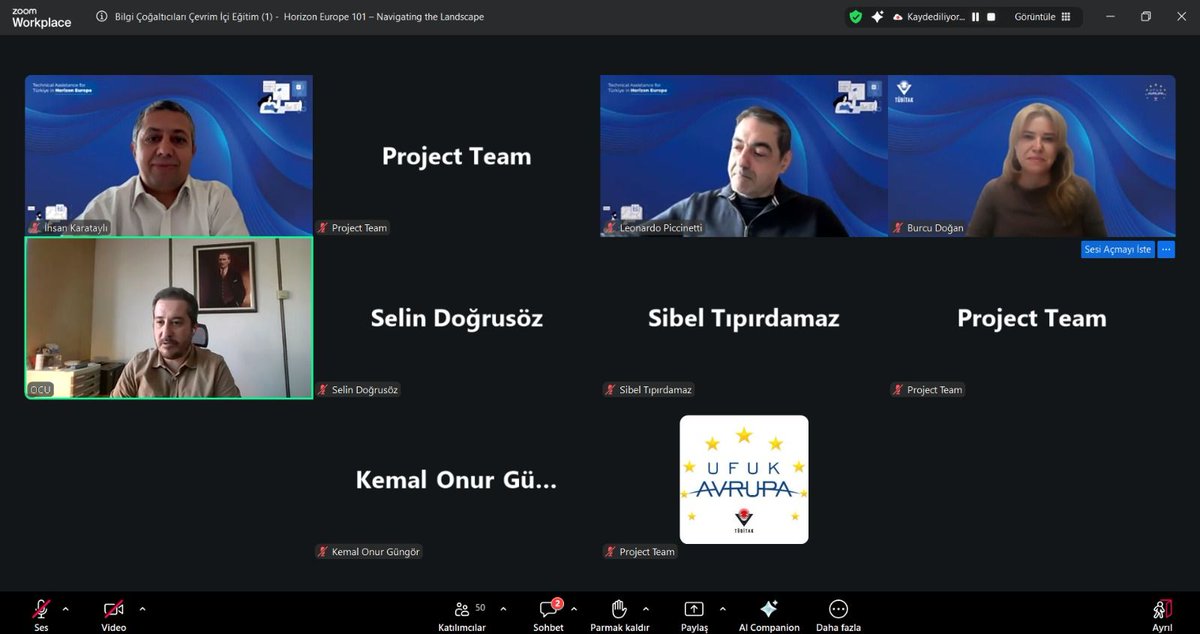Open the Görüntüle view menu
Screen dimensions: 1200x634
(1043, 17)
